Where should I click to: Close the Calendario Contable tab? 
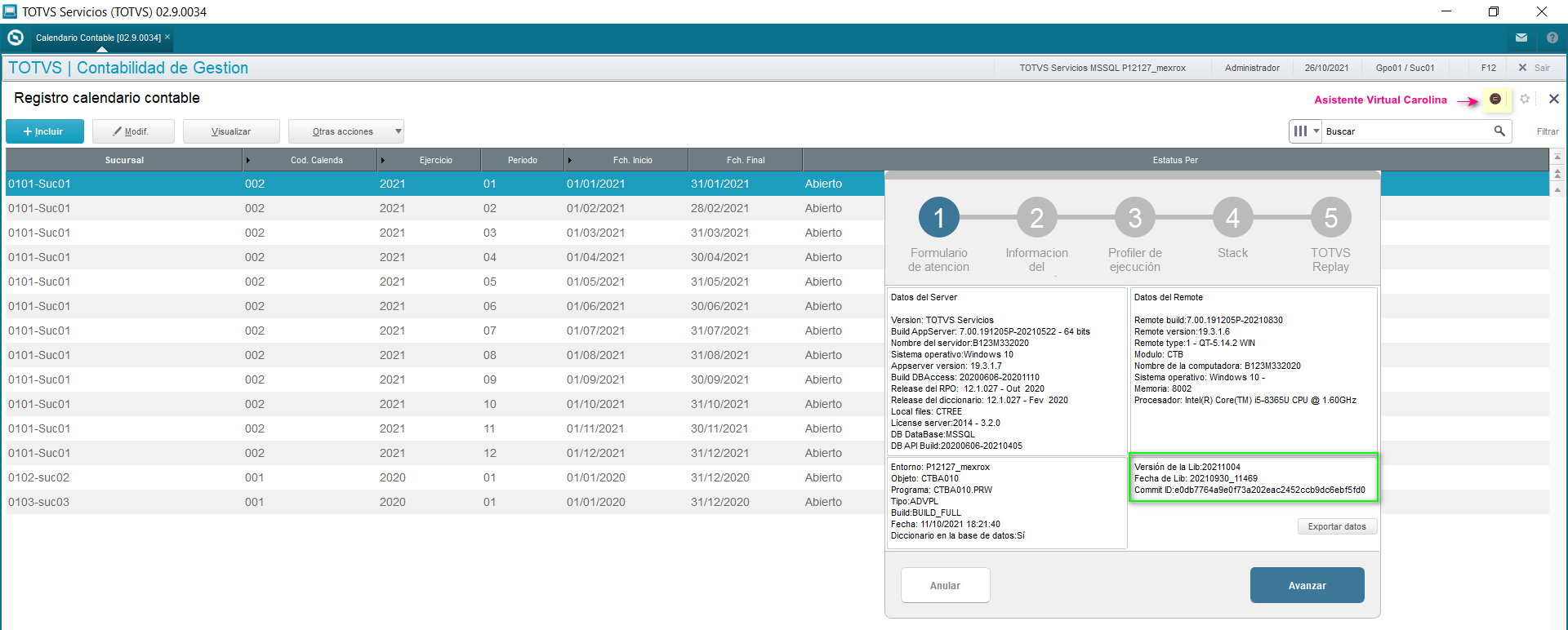click(x=167, y=37)
